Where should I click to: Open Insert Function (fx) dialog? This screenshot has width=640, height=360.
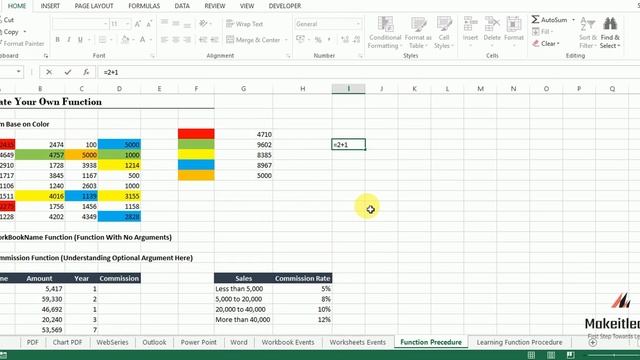pyautogui.click(x=86, y=72)
